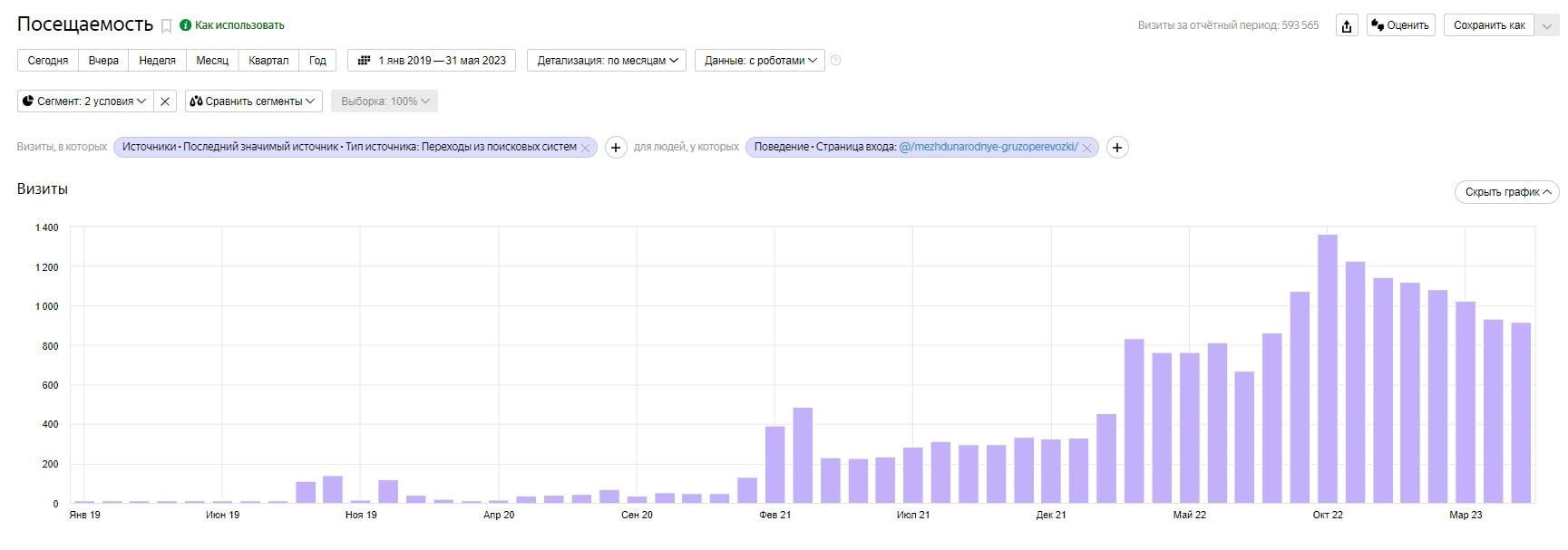The height and width of the screenshot is (550, 1568).
Task: Switch to the Квартал period tab
Action: pyautogui.click(x=268, y=61)
